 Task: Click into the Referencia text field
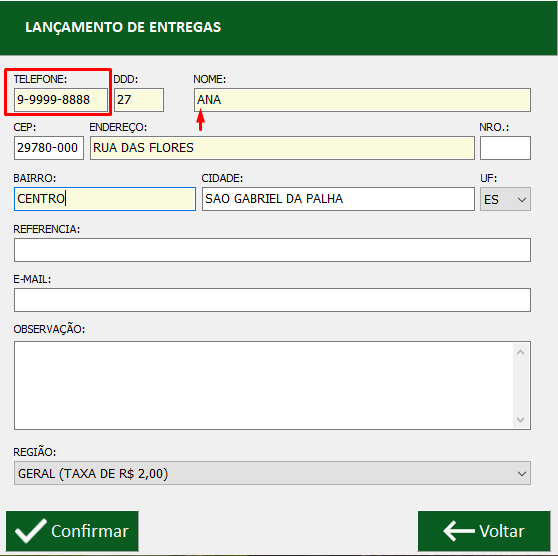point(272,250)
